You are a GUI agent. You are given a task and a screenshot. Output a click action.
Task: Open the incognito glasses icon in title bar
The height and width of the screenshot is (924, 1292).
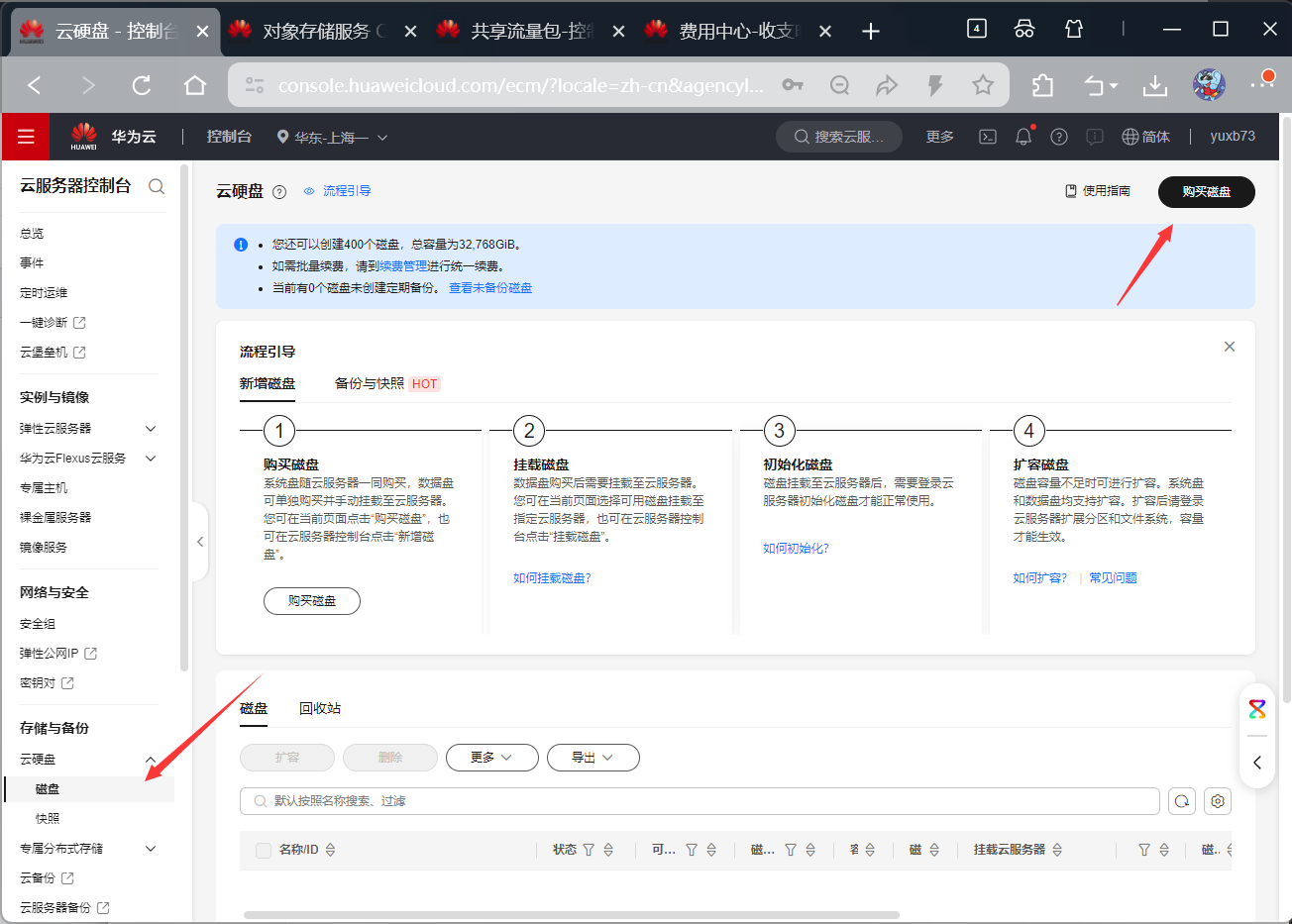1024,30
